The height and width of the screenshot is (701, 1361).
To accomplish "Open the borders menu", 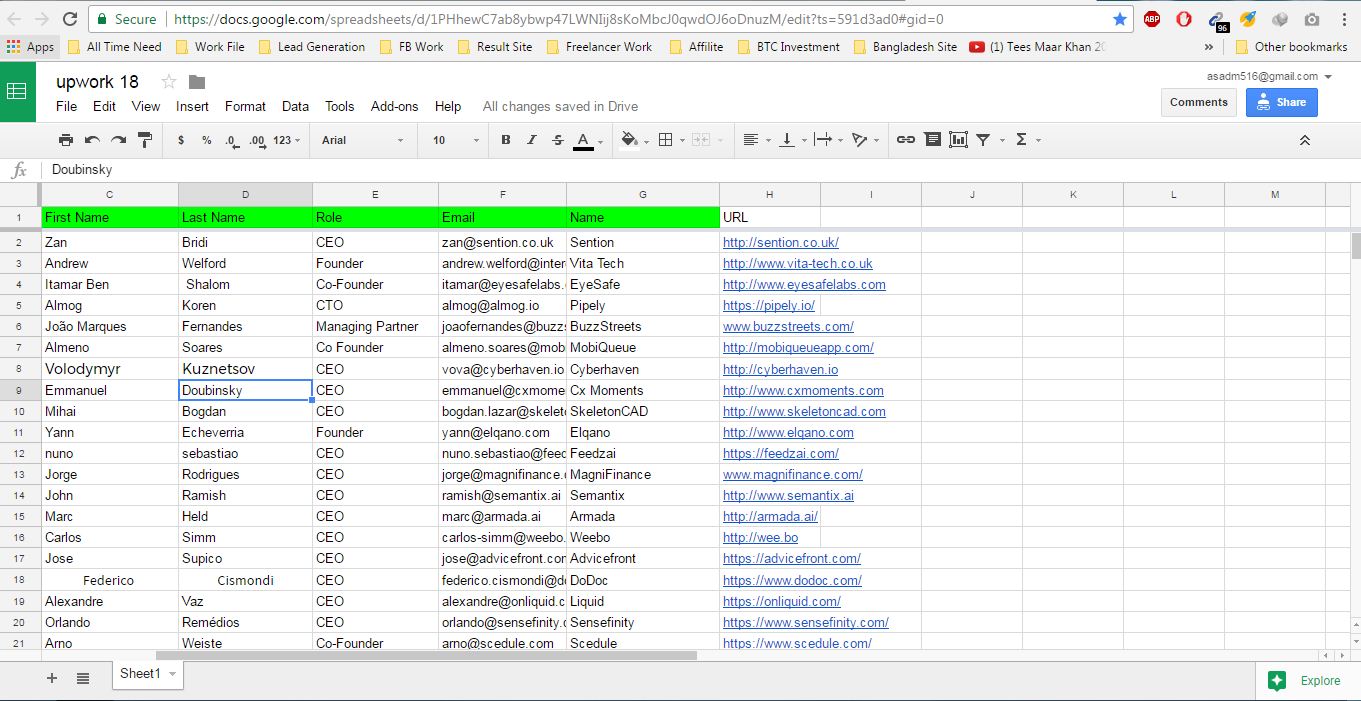I will click(x=671, y=140).
